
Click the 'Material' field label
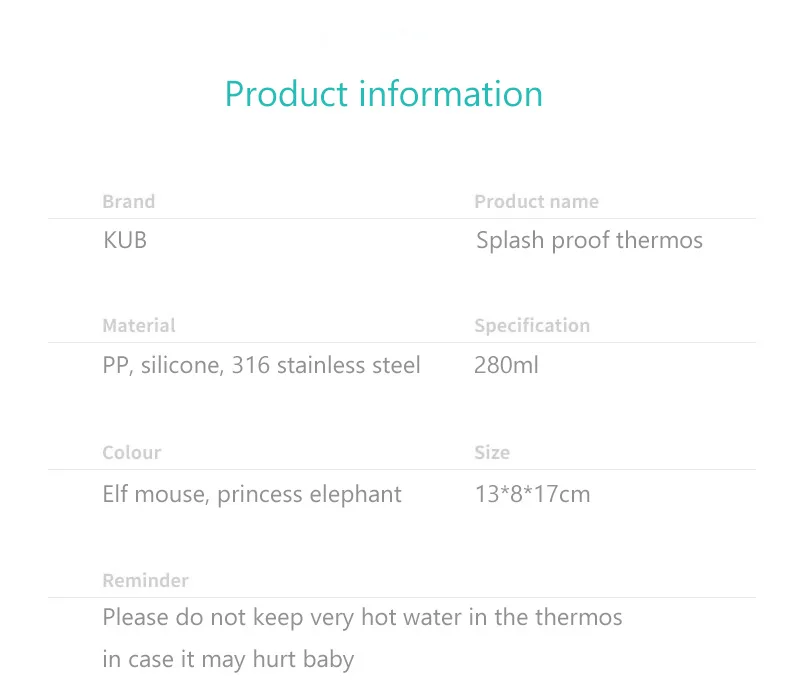(x=138, y=326)
